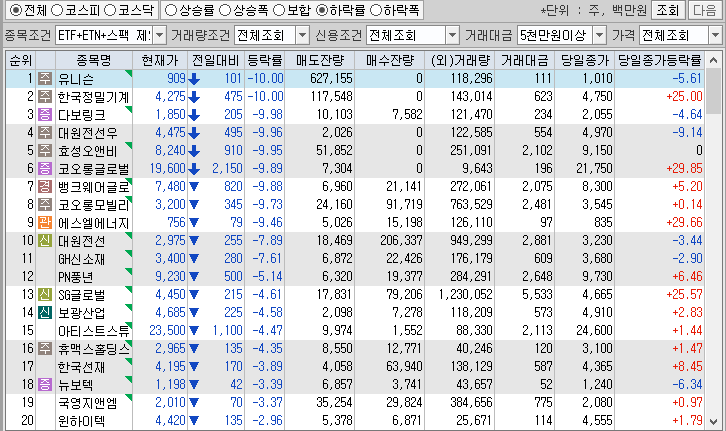726x431 pixels.
Task: Select stock name PN풍년
Action: [x=75, y=277]
